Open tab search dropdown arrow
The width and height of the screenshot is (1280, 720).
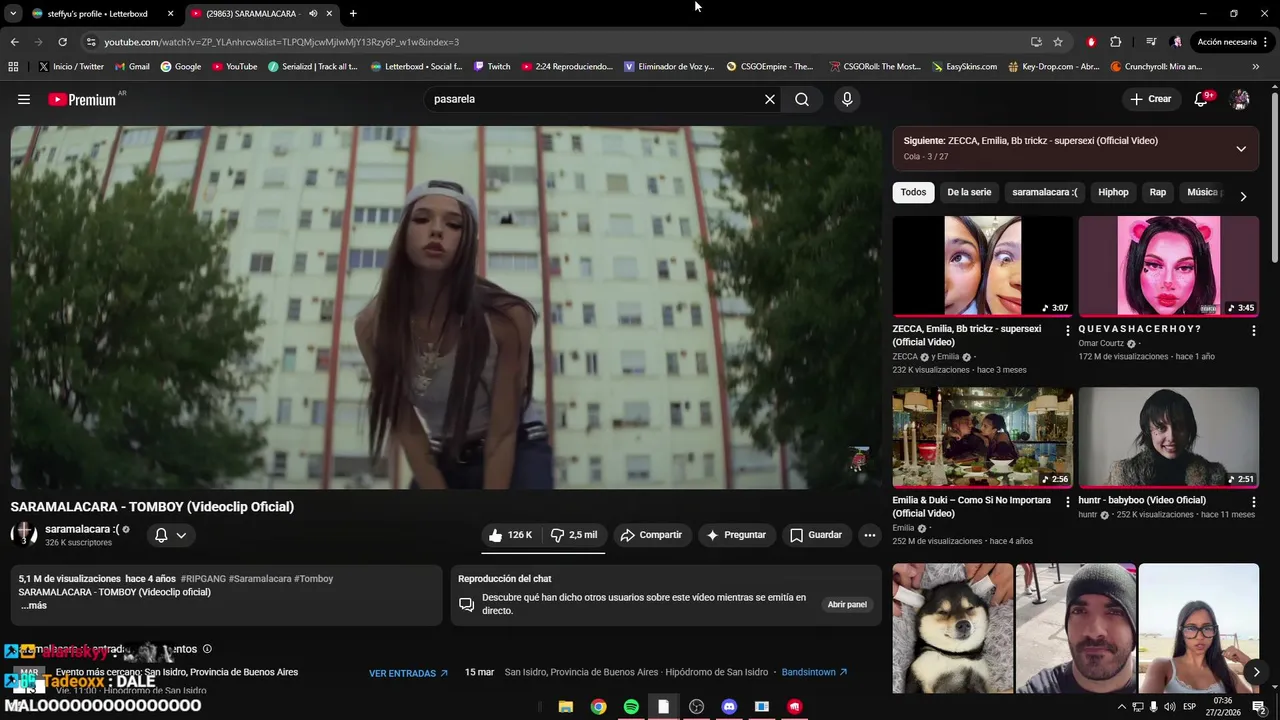(x=11, y=14)
